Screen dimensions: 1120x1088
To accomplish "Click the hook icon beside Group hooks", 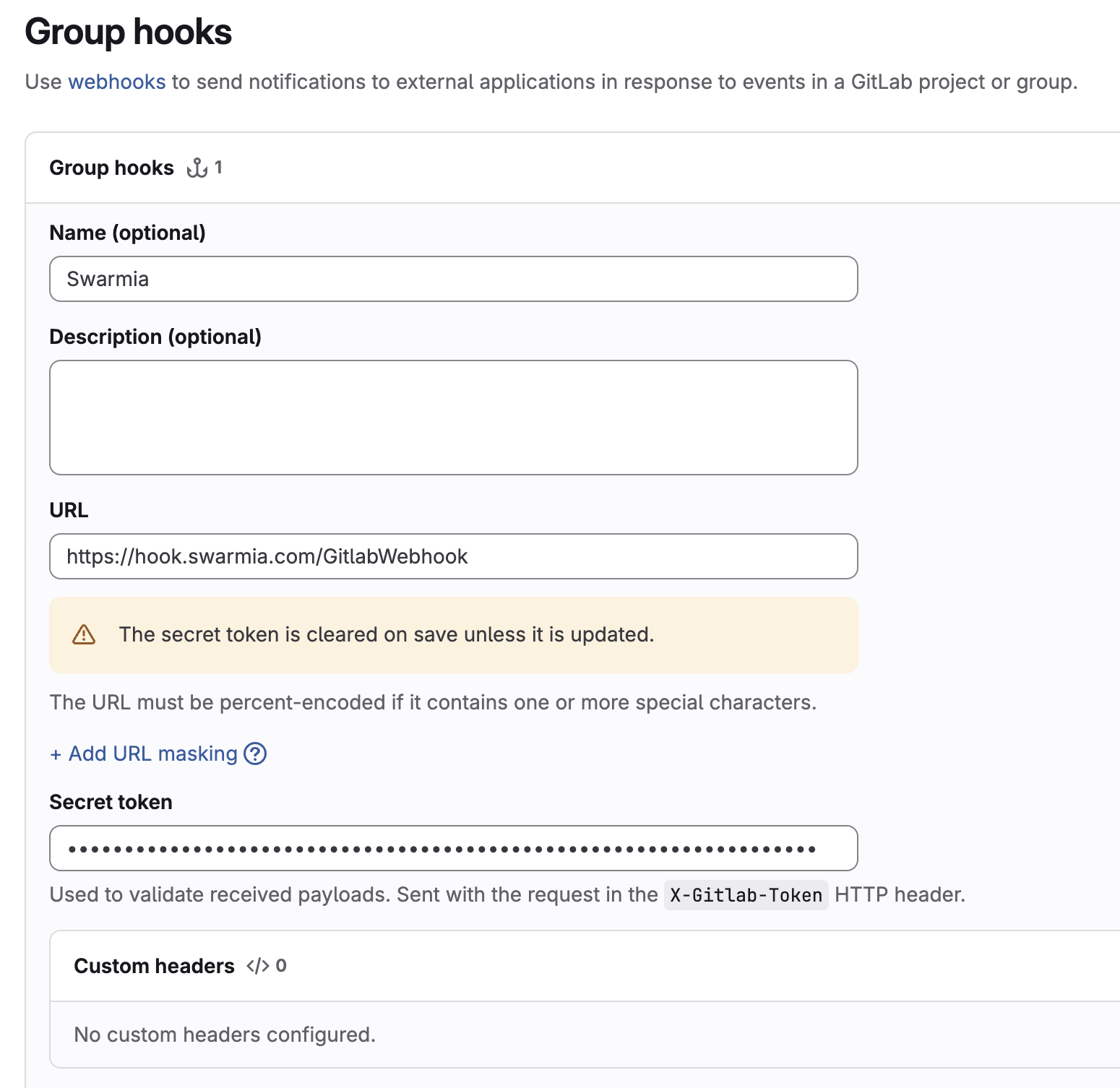I will coord(197,168).
